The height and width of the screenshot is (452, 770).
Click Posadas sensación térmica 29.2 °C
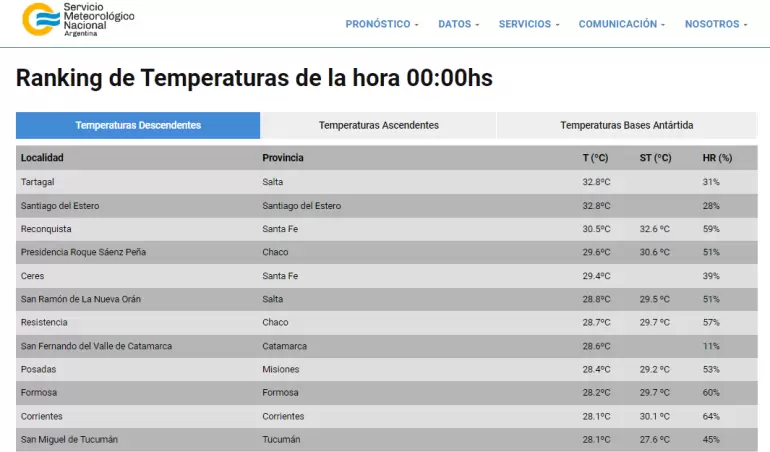click(x=655, y=369)
